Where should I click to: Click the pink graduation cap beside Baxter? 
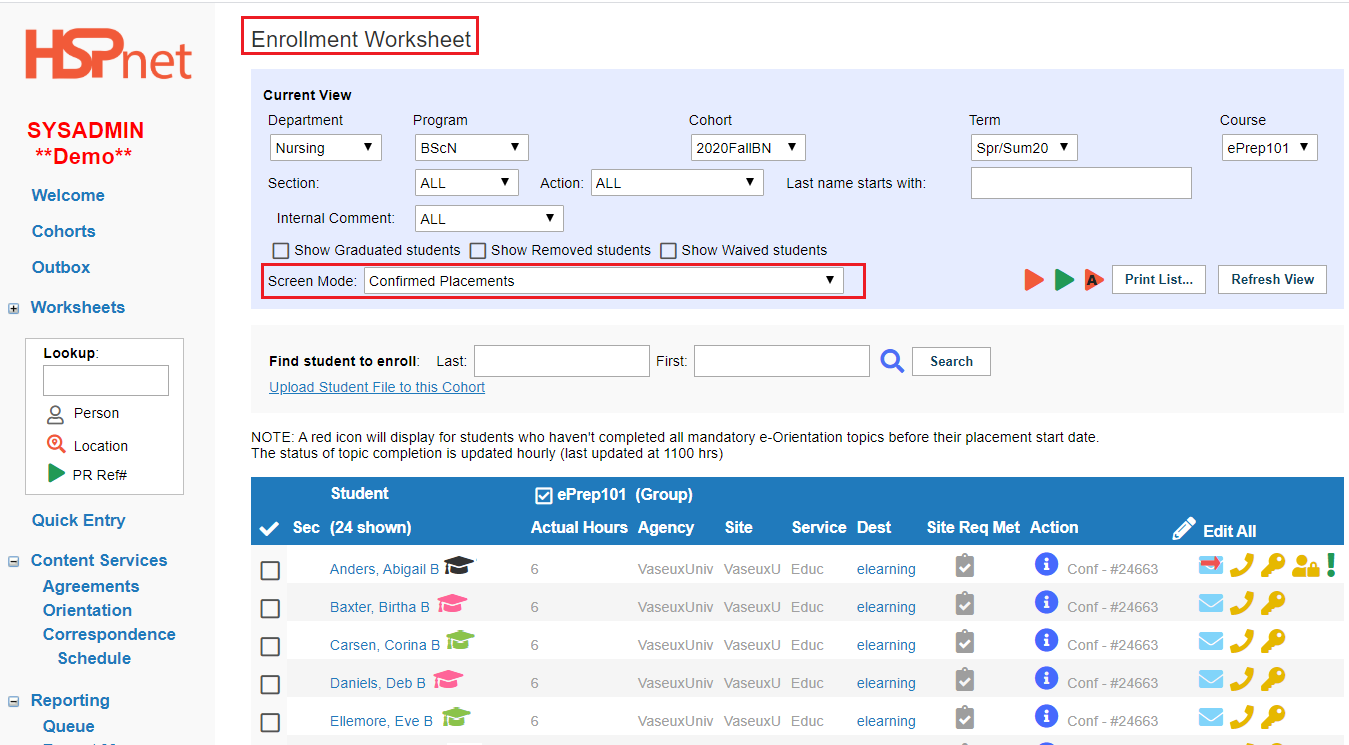(451, 604)
